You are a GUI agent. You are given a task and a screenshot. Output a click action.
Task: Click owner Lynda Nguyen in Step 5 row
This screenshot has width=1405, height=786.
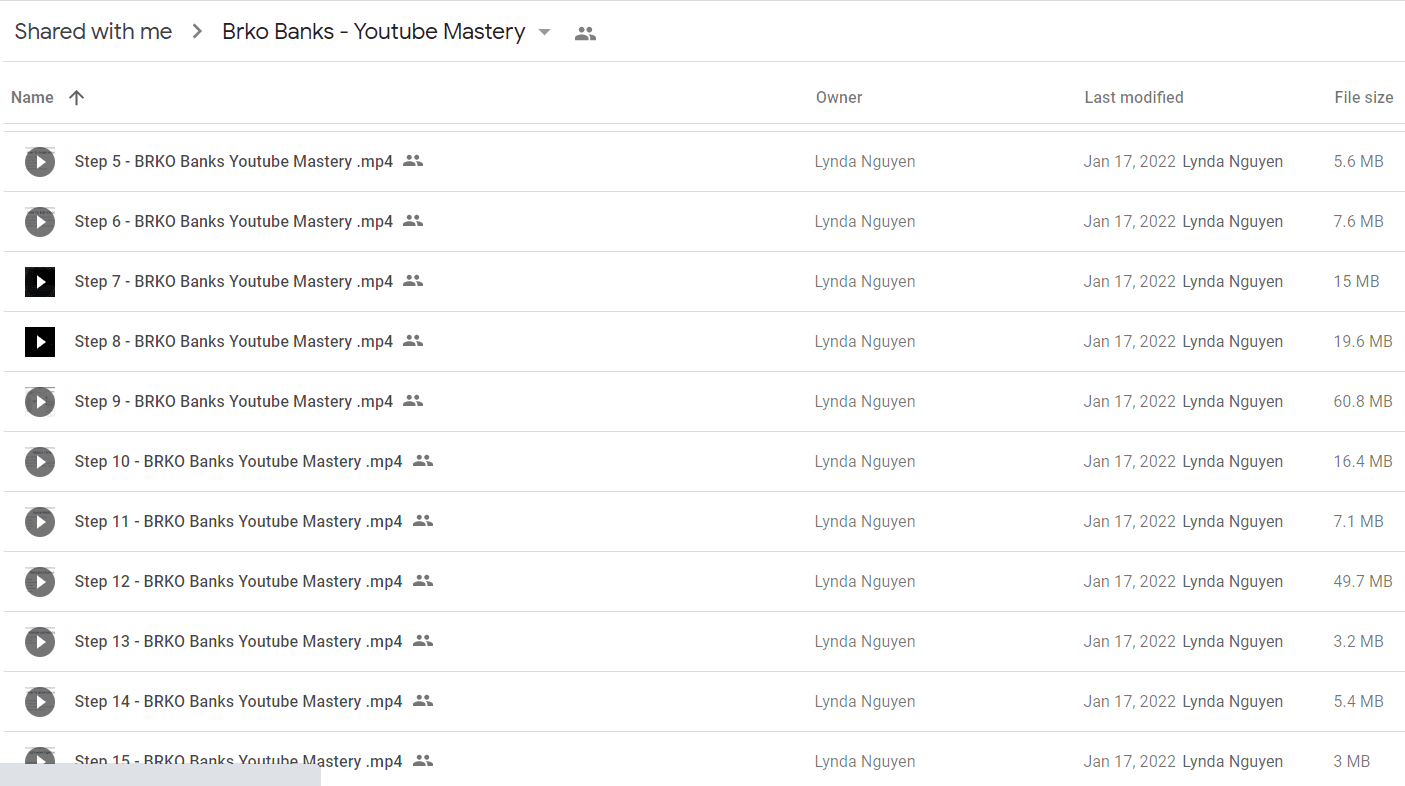click(865, 161)
